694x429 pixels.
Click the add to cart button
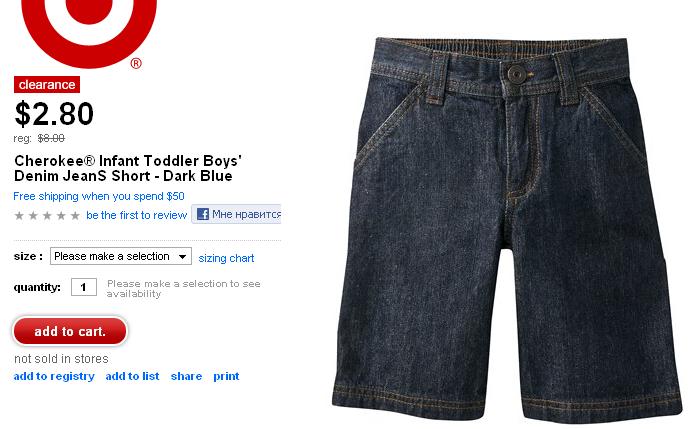tap(70, 331)
